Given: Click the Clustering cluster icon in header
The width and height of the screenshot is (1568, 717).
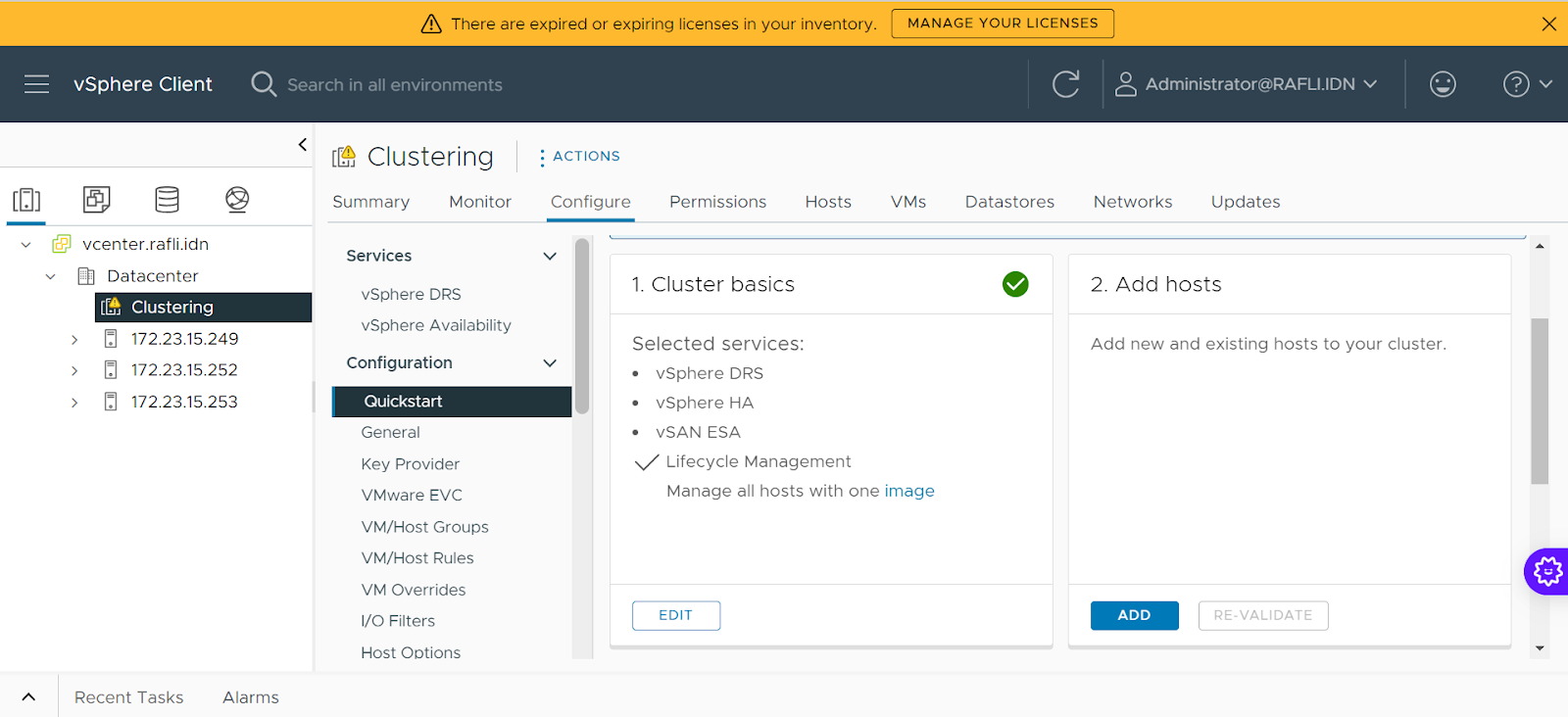Looking at the screenshot, I should point(344,157).
